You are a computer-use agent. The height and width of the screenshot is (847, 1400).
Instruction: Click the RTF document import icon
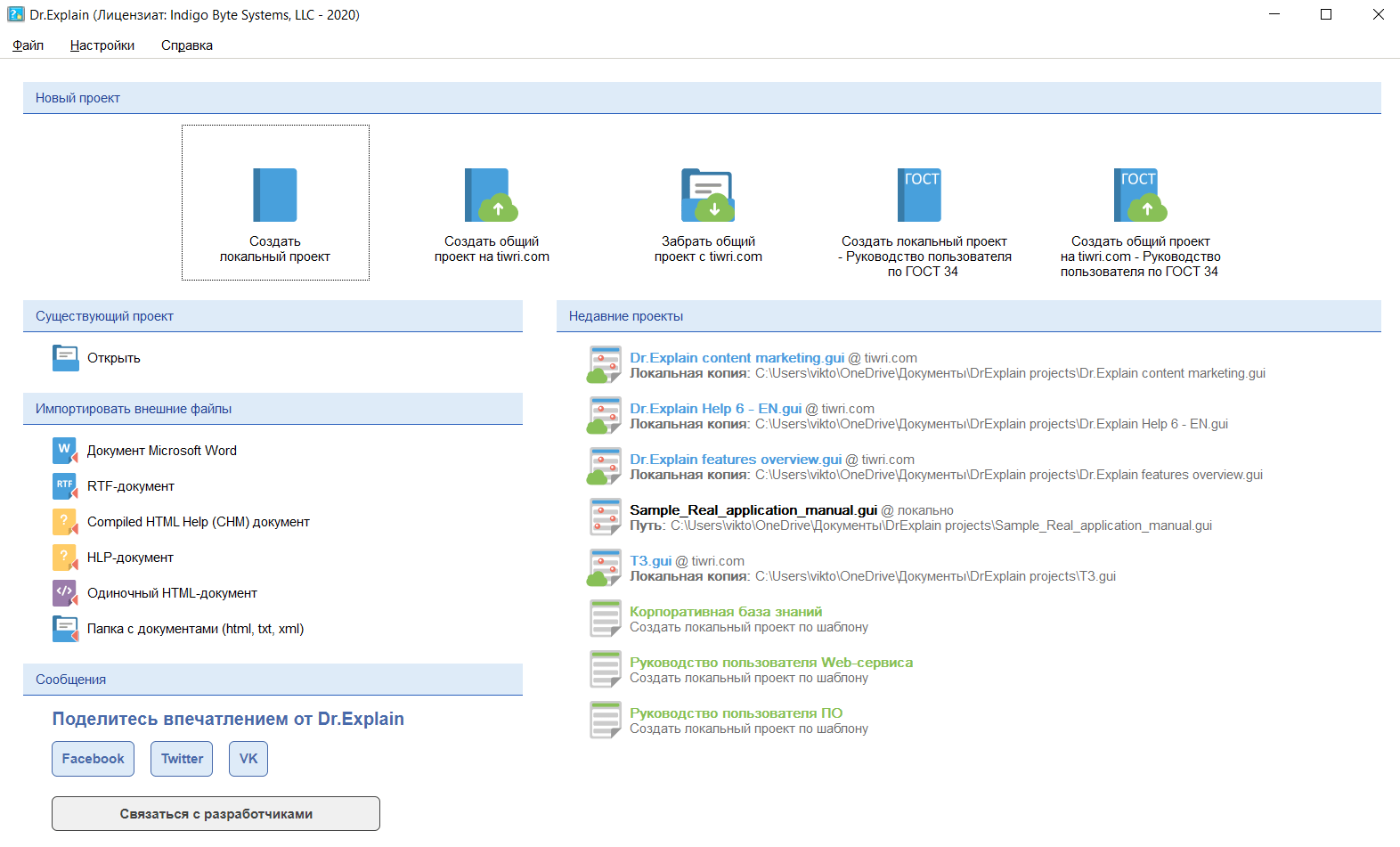(x=66, y=486)
